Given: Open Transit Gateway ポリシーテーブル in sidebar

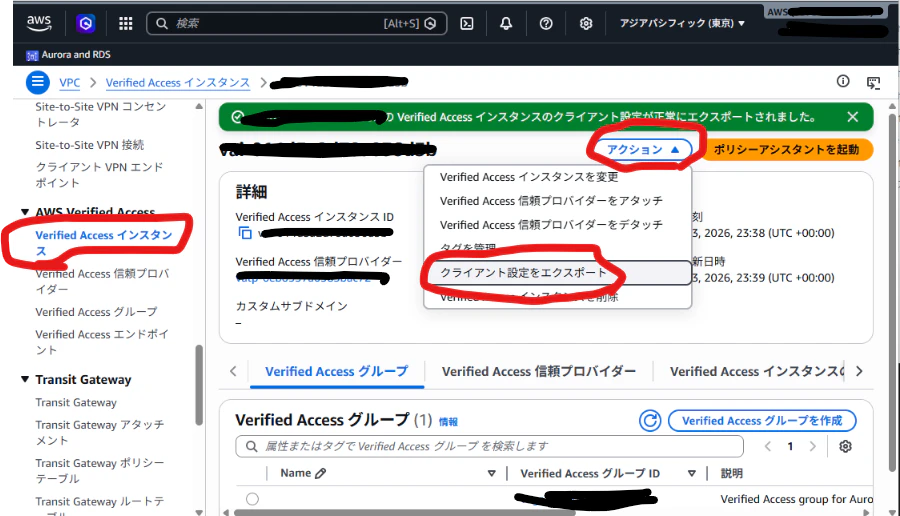Looking at the screenshot, I should pyautogui.click(x=100, y=471).
